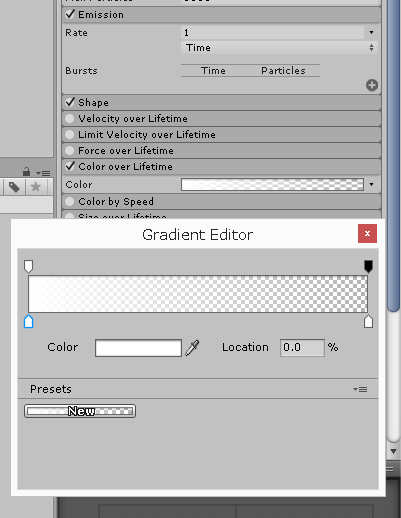Enable Velocity over Lifetime module

69,118
